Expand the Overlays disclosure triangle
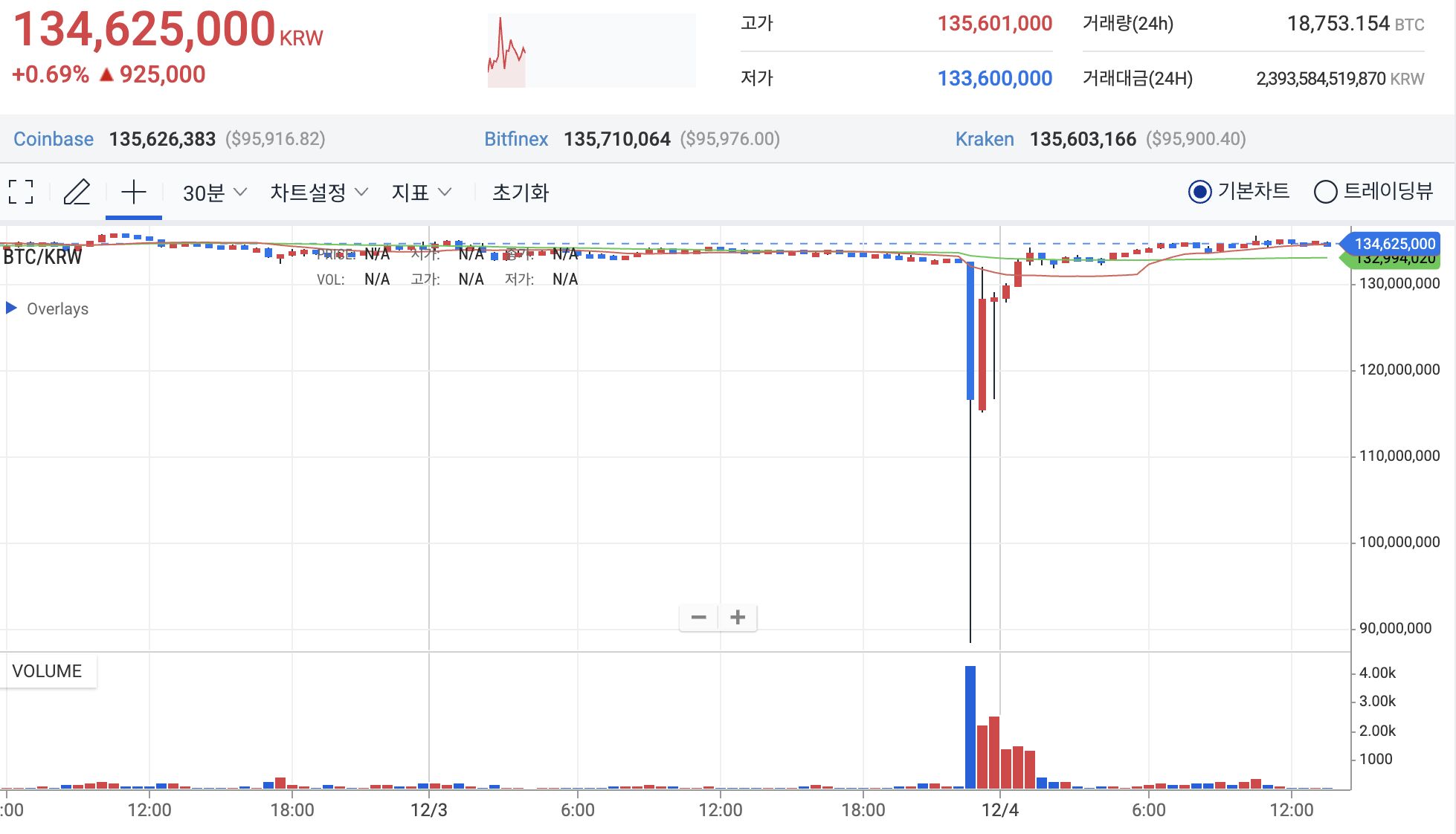The image size is (1456, 834). click(11, 308)
